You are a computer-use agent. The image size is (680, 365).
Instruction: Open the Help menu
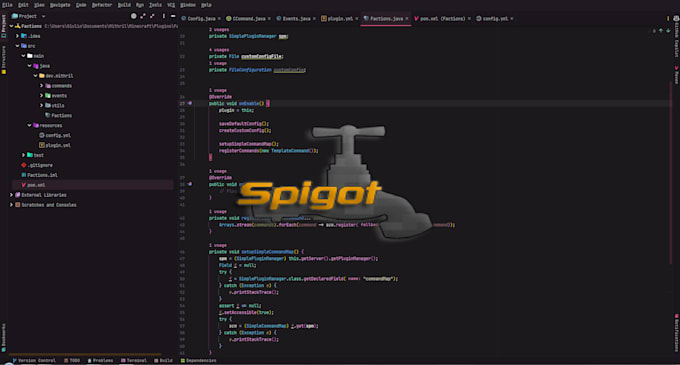(x=206, y=5)
